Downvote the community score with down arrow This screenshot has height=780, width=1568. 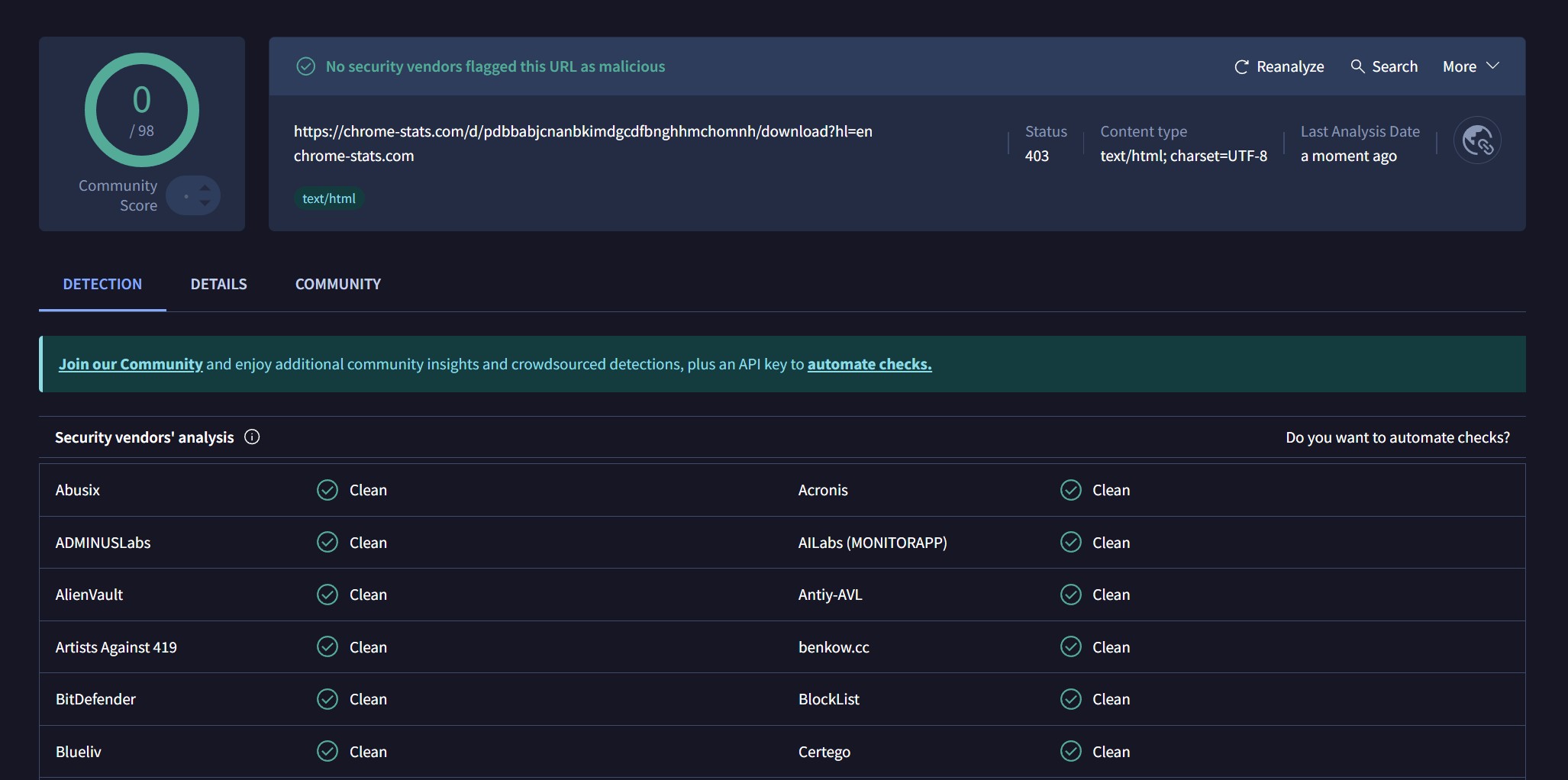click(205, 203)
